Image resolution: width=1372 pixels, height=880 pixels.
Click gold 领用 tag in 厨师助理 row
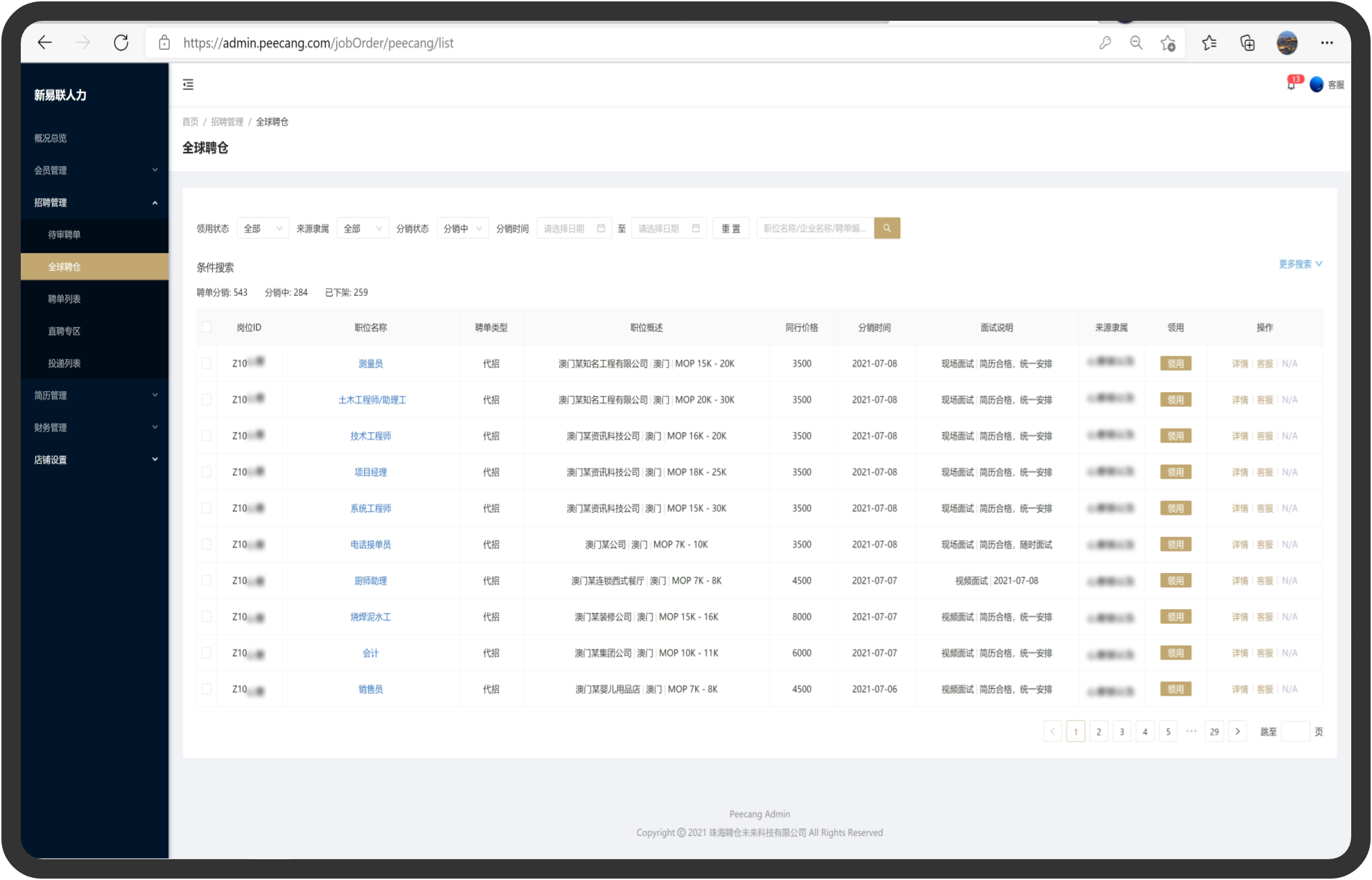point(1175,581)
